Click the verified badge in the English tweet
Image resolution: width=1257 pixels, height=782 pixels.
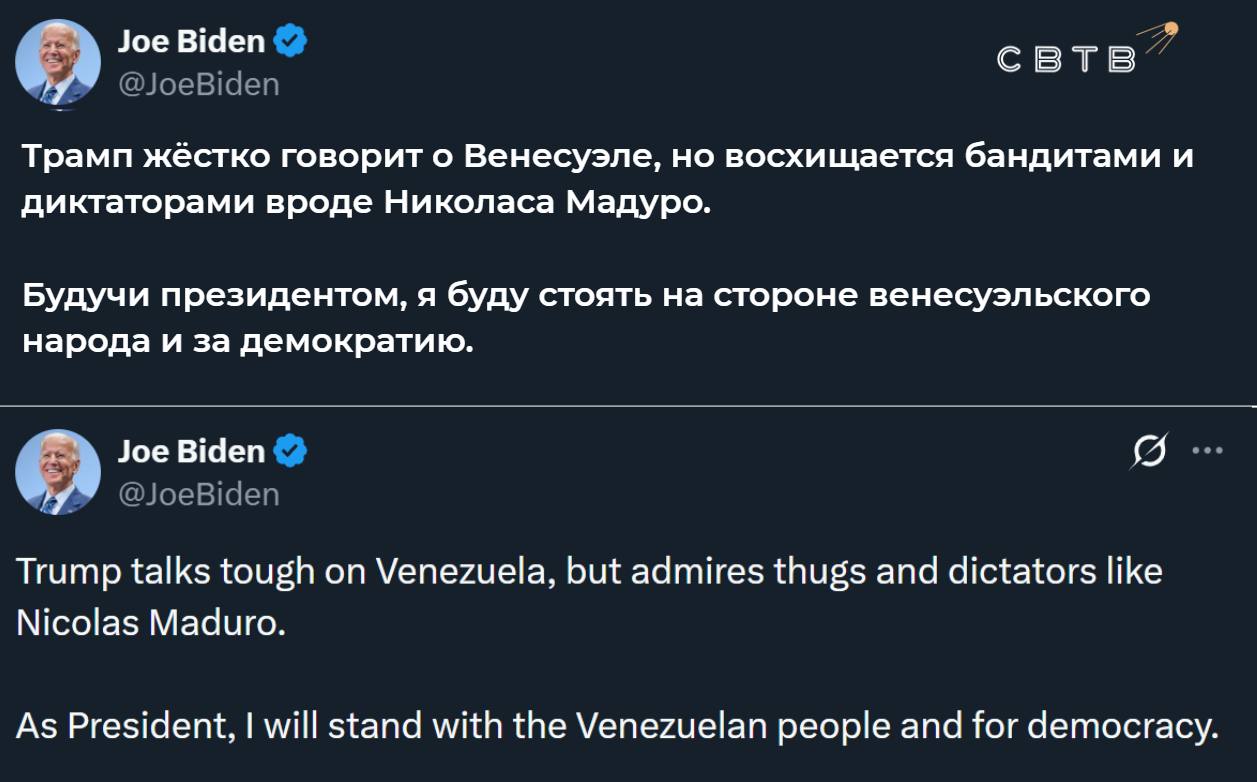(290, 452)
